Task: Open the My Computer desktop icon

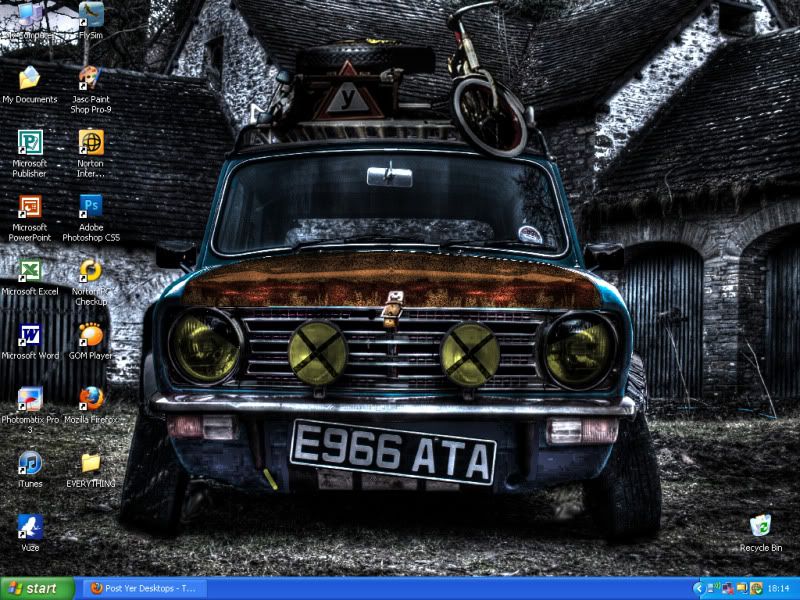Action: click(30, 16)
